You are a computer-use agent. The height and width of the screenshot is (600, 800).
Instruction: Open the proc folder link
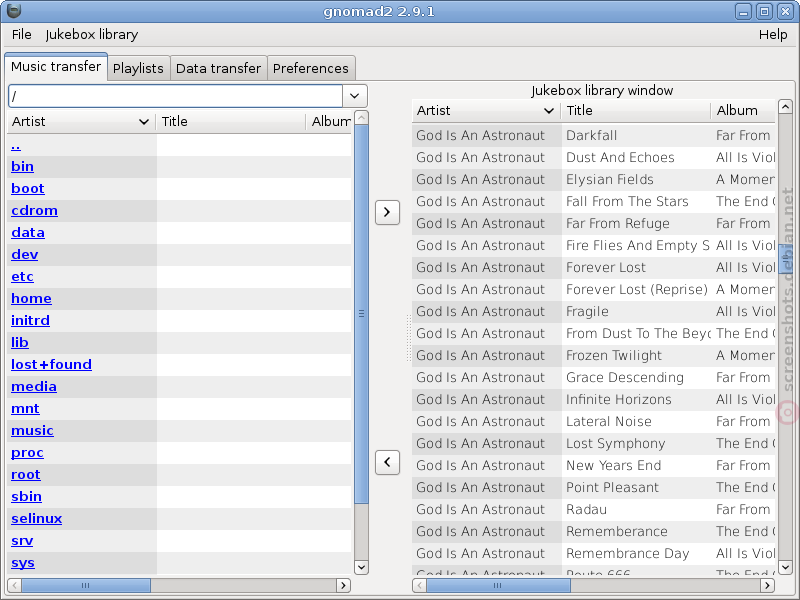coord(28,452)
